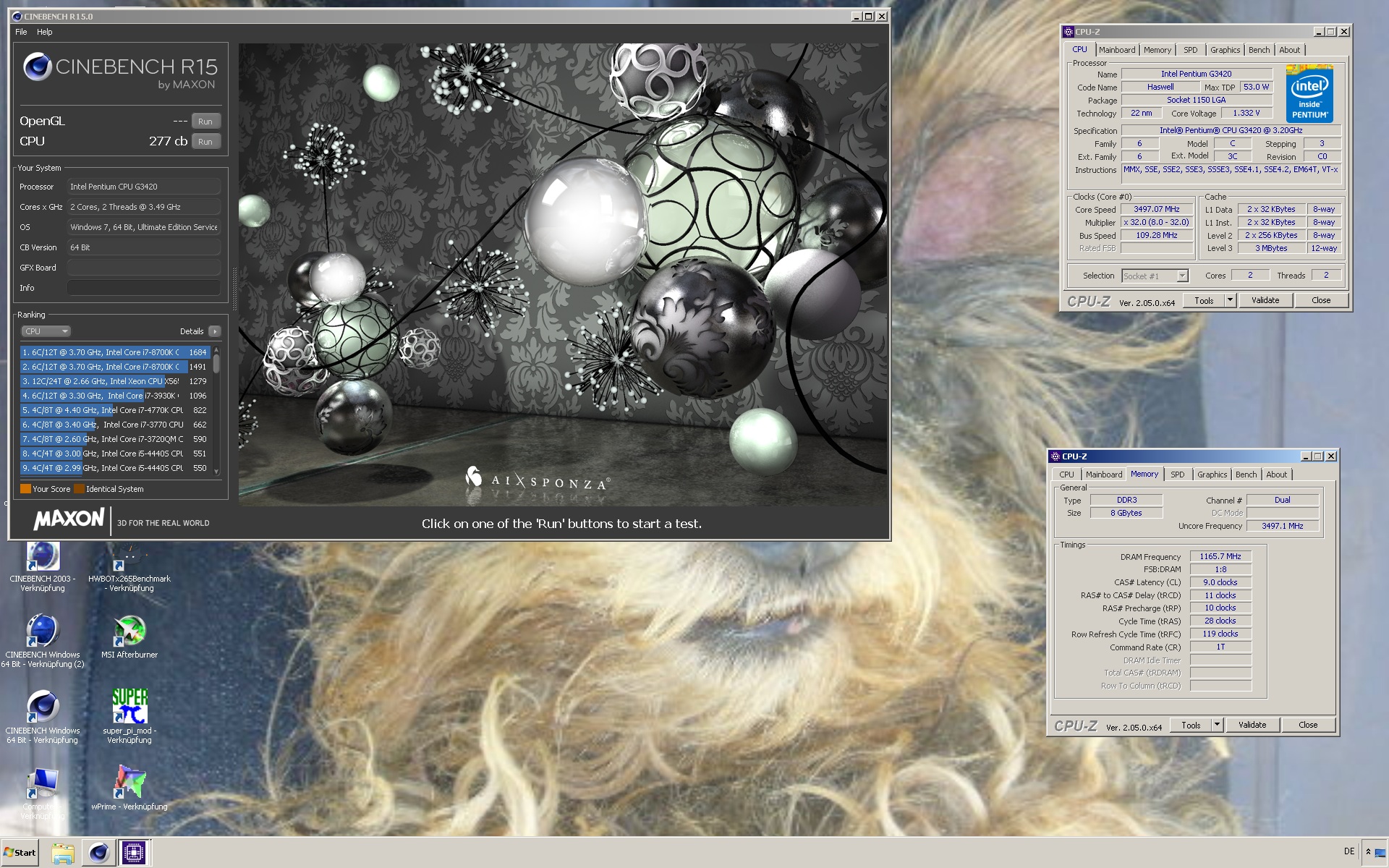Click Your Score orange swatch

pos(25,489)
